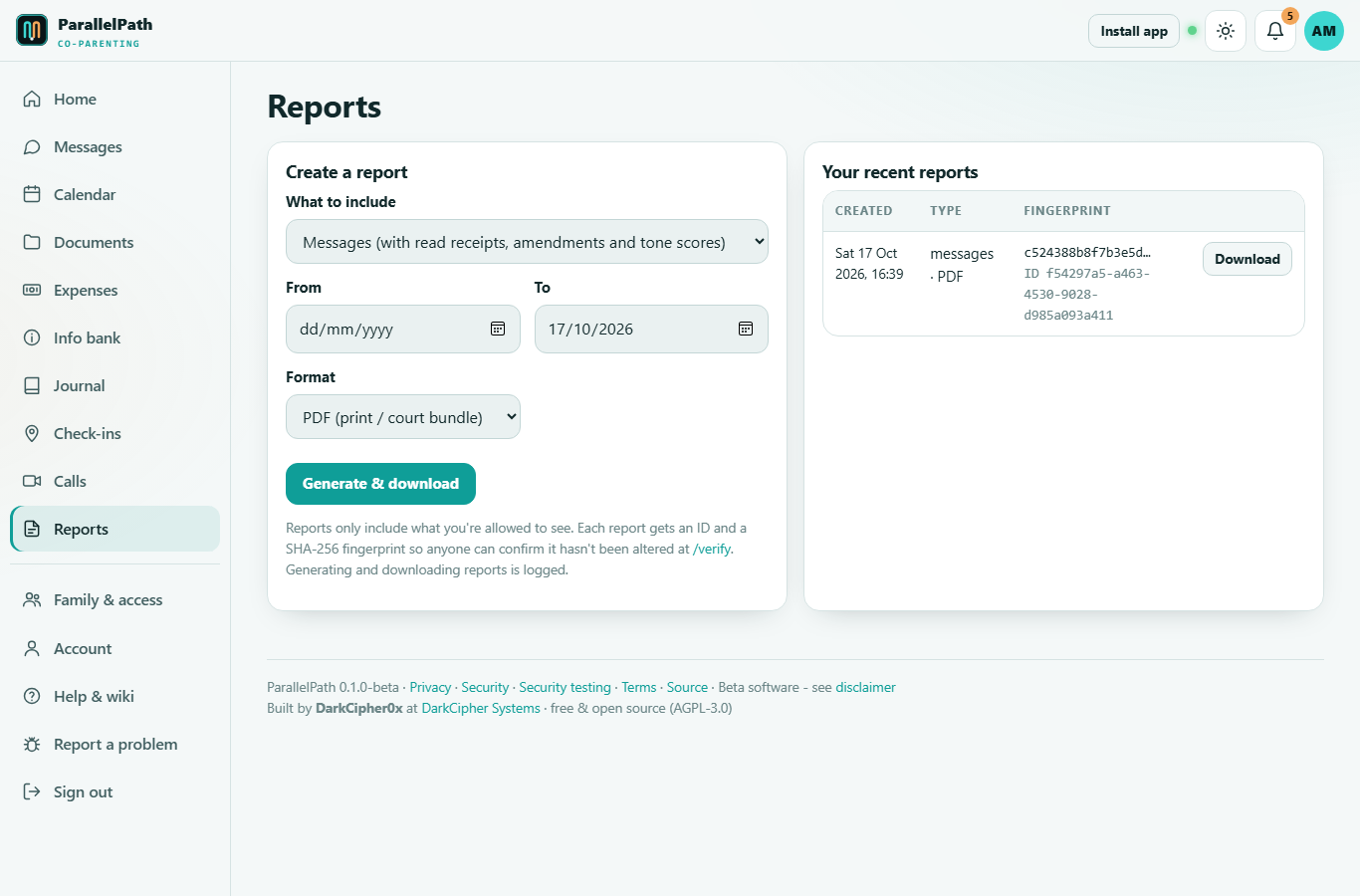This screenshot has width=1360, height=896.
Task: Click the Calendar sidebar icon
Action: (32, 194)
